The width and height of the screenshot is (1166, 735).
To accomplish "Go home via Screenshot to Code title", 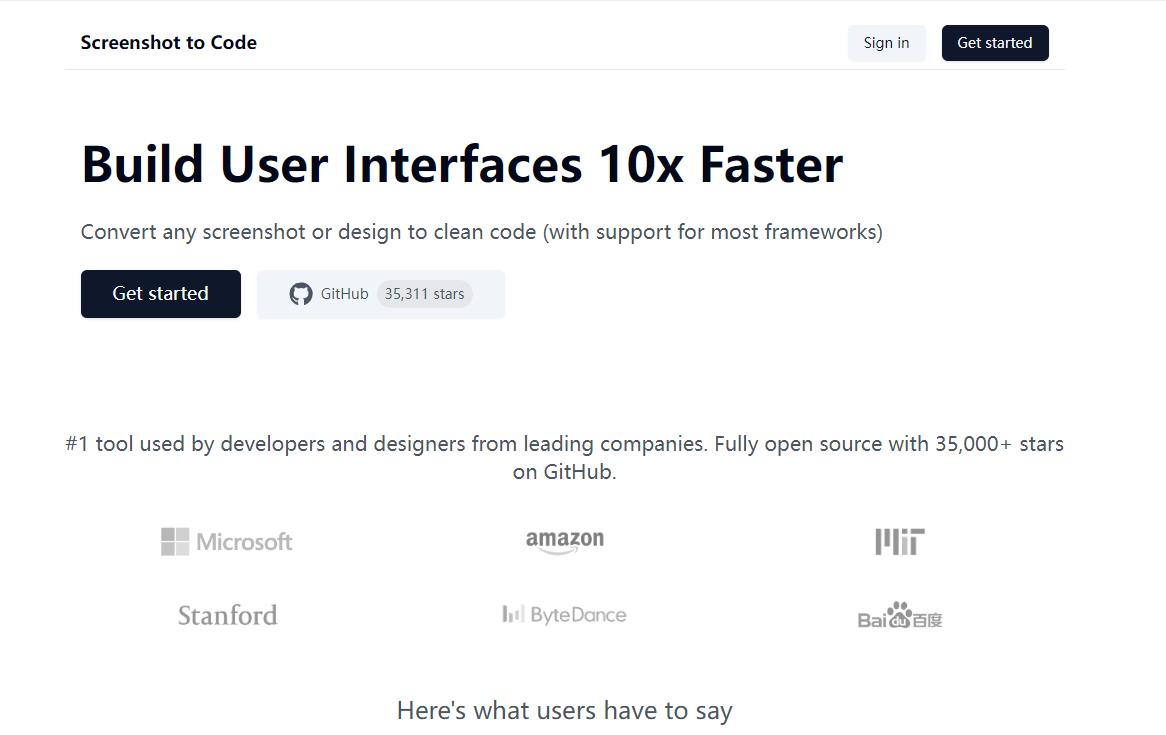I will click(x=169, y=43).
